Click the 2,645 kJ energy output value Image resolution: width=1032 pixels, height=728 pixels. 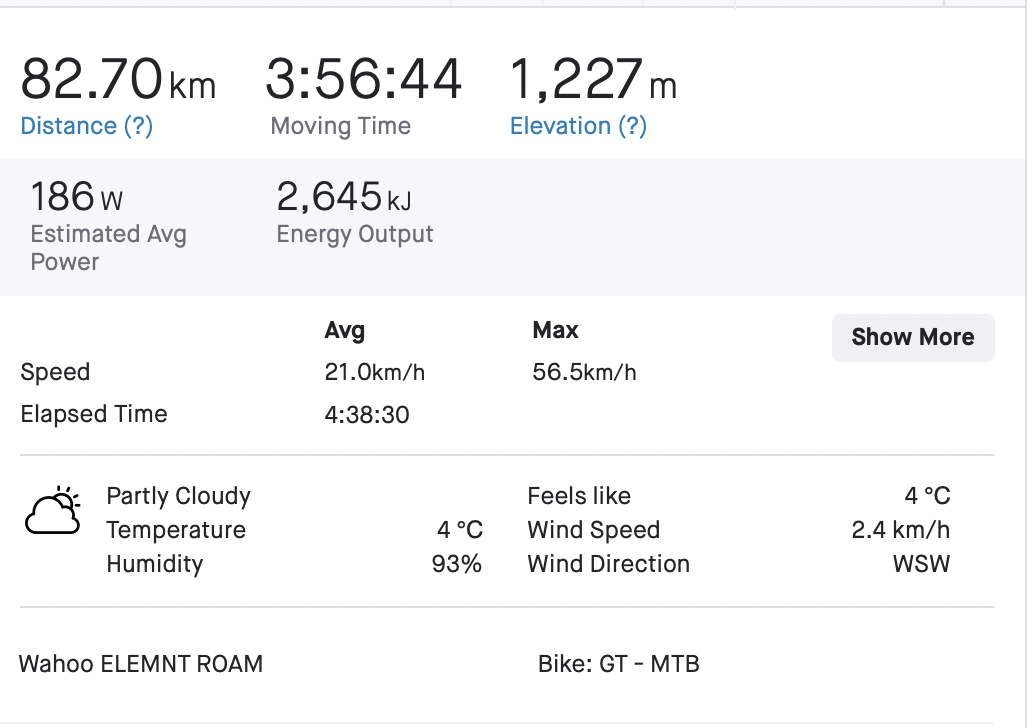coord(344,197)
